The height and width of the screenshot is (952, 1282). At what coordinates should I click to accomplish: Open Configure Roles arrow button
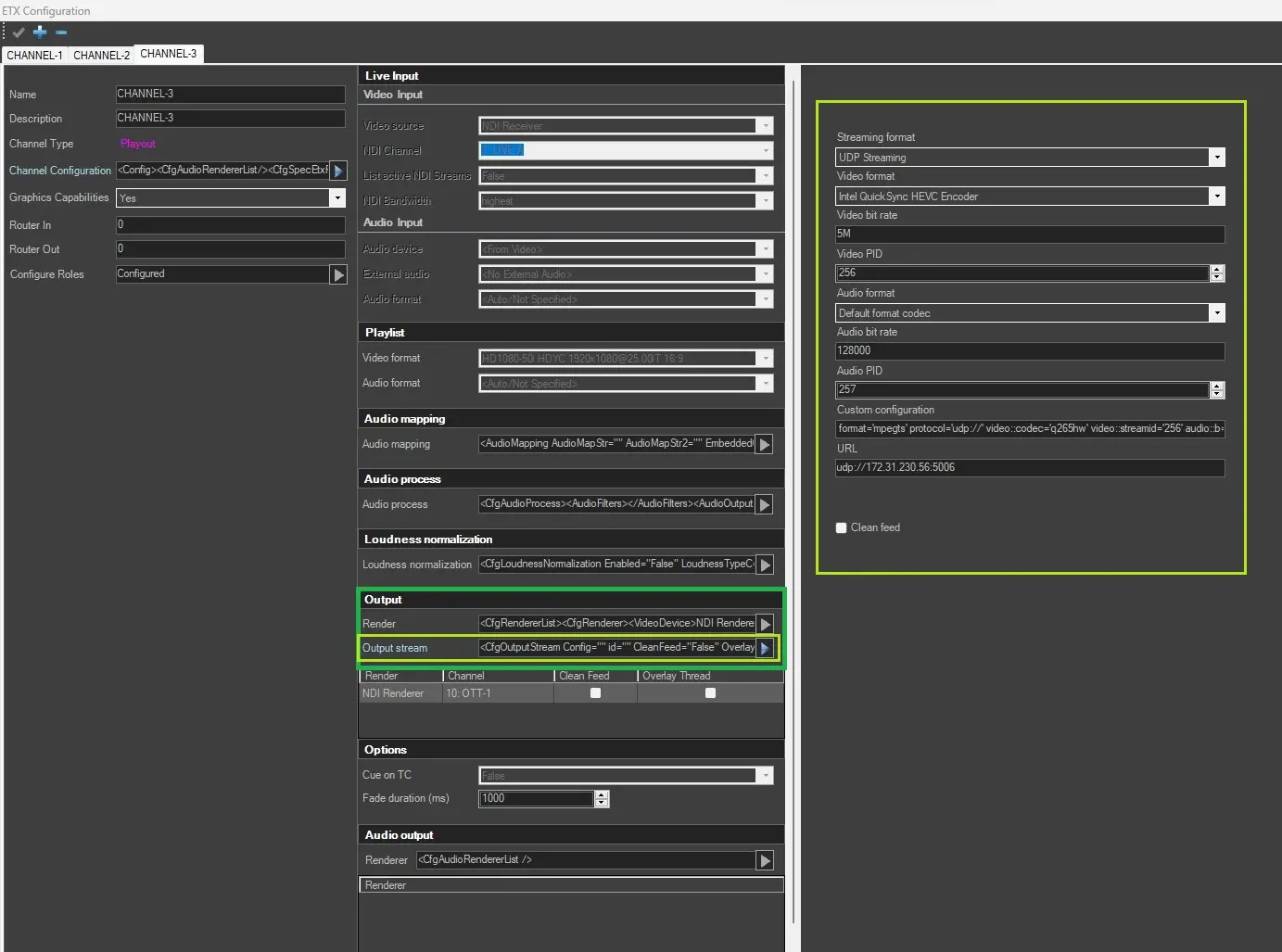[338, 274]
